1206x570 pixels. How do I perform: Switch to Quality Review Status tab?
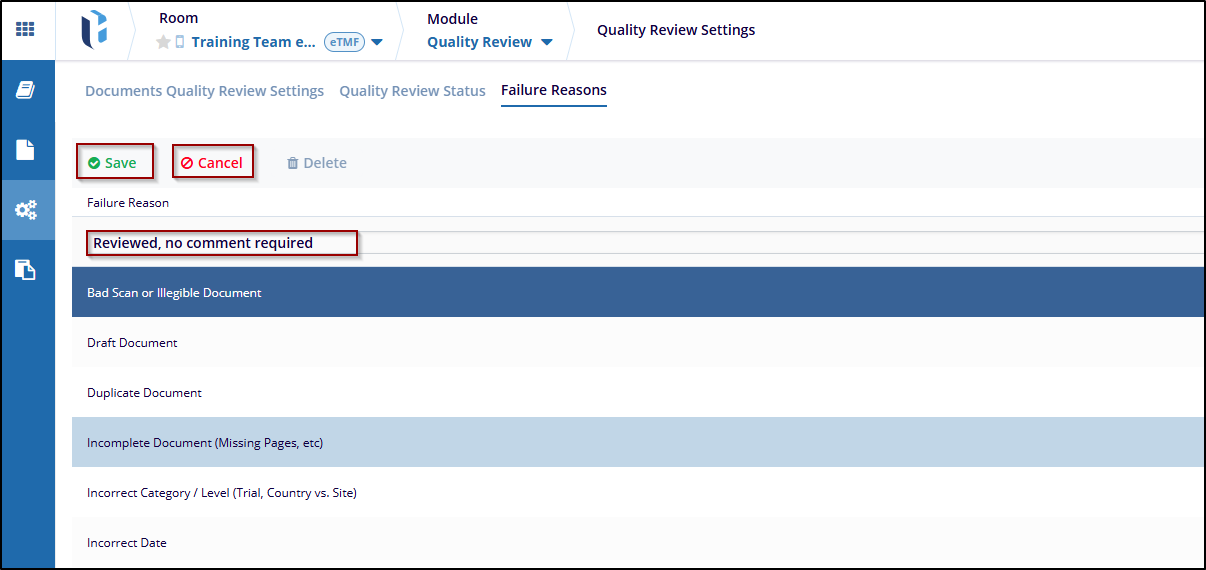[x=412, y=91]
